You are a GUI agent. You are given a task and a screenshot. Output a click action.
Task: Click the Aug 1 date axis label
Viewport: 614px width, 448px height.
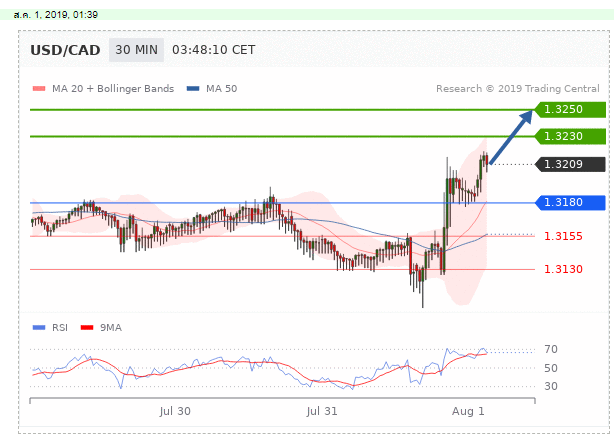(468, 411)
